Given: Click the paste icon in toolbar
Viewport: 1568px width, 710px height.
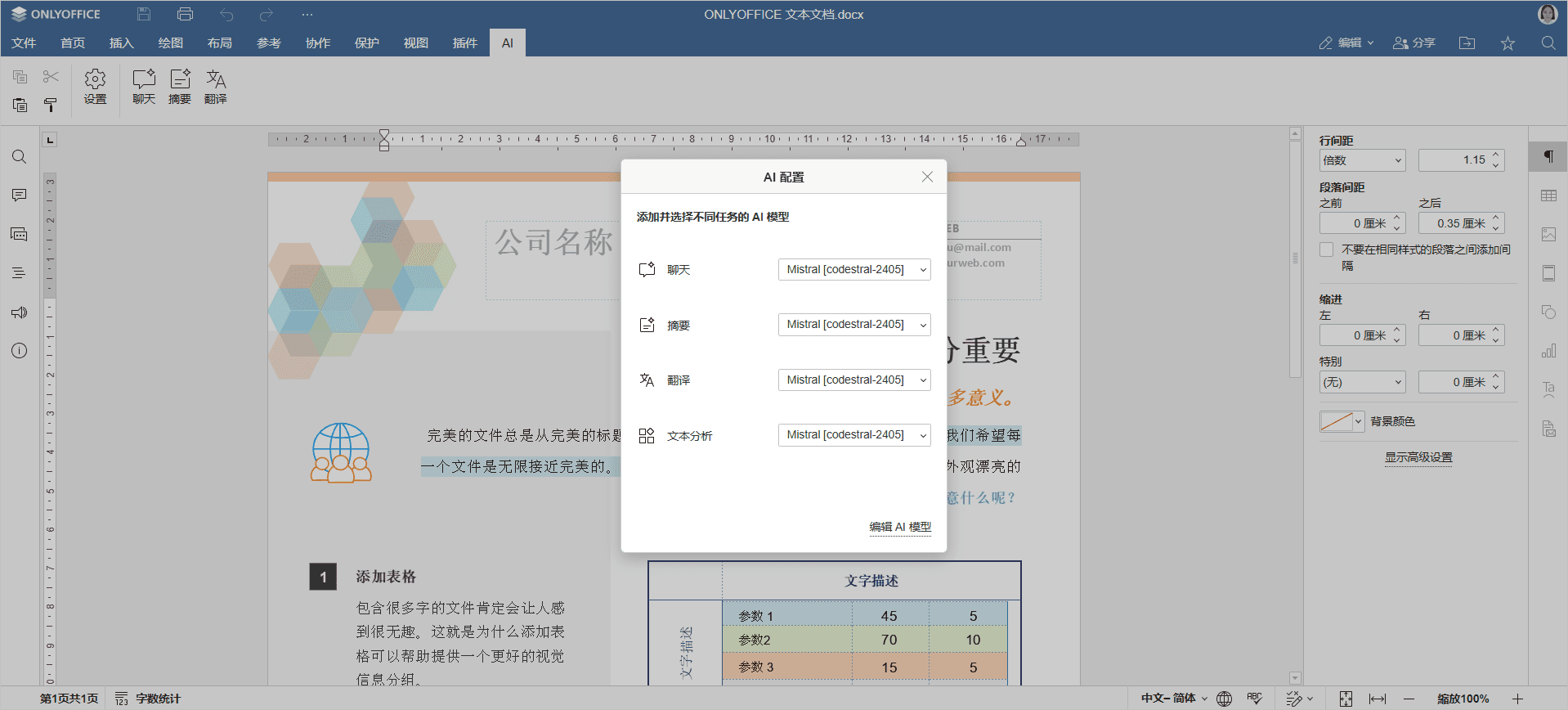Looking at the screenshot, I should (x=20, y=105).
